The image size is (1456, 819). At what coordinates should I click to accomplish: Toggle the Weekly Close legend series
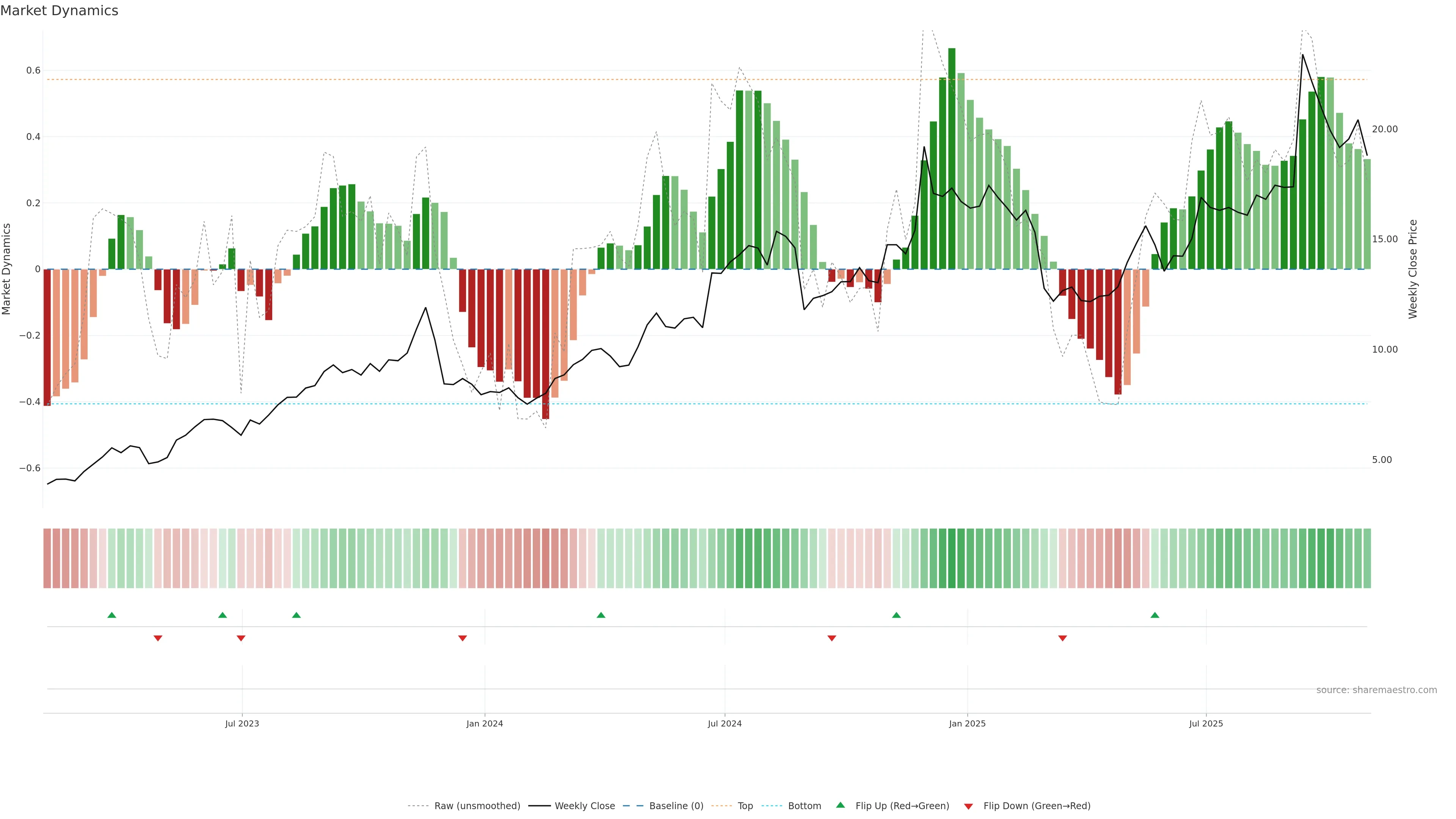click(x=584, y=806)
